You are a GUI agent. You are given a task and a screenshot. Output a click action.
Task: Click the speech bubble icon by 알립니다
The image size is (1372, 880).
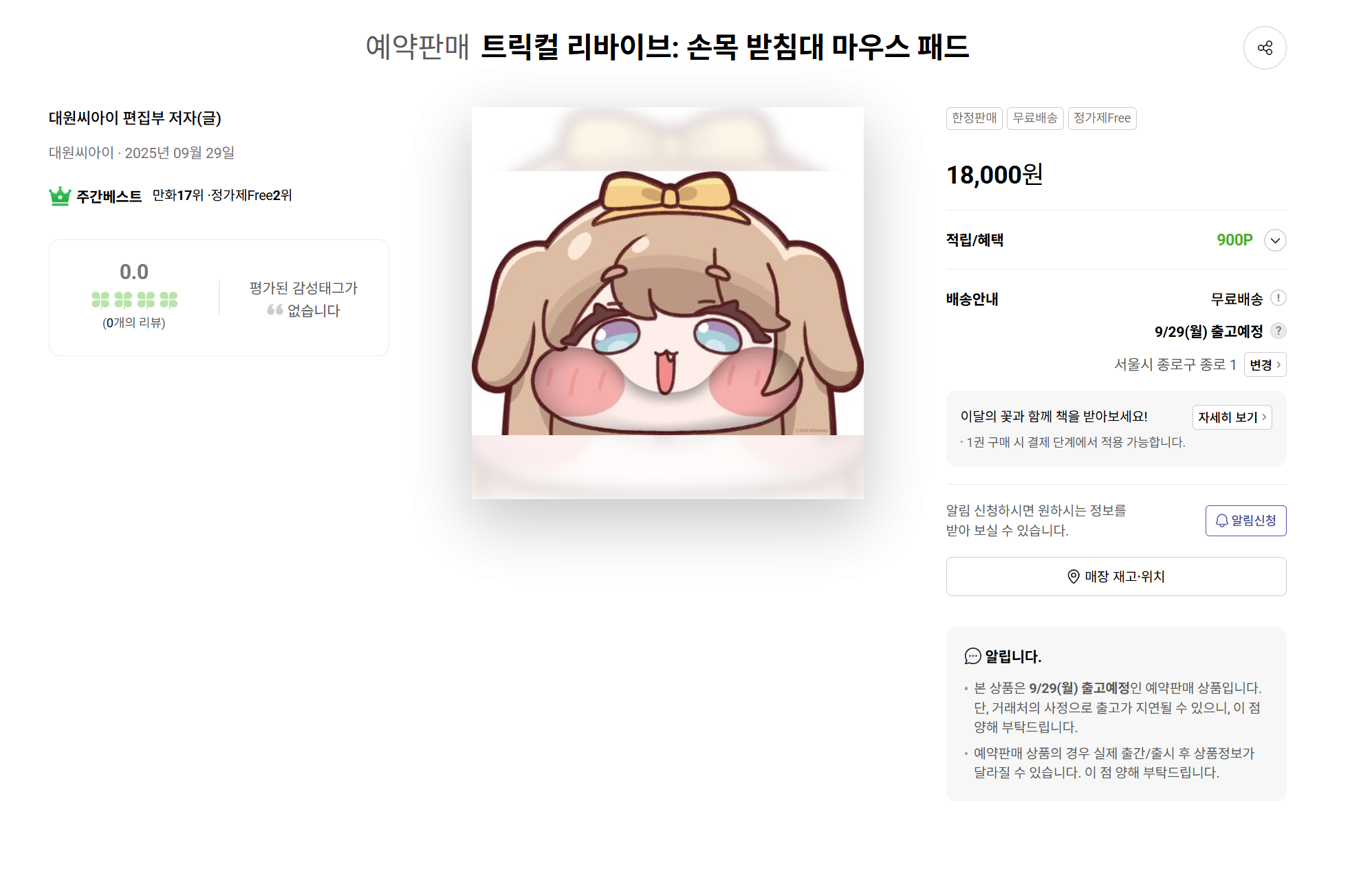pos(972,656)
